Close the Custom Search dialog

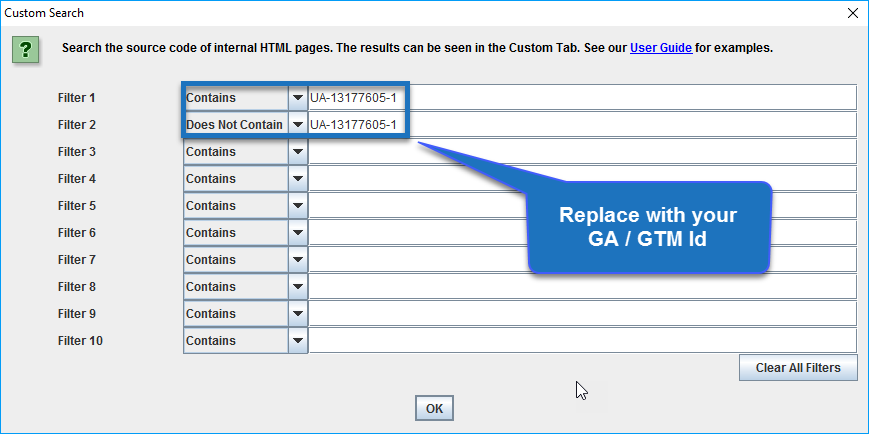click(853, 13)
